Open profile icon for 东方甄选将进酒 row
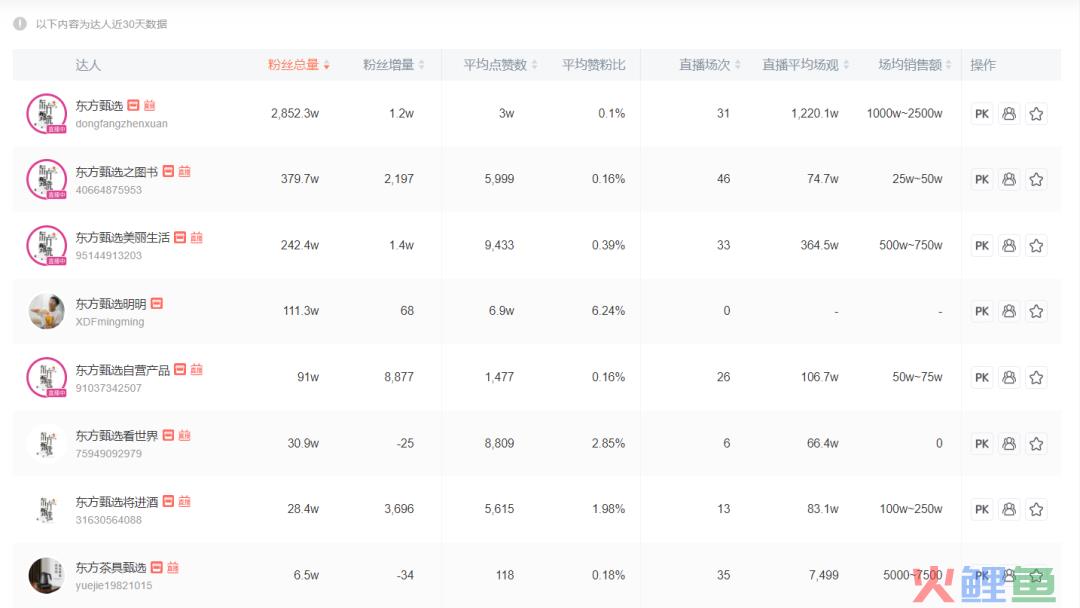This screenshot has width=1080, height=608. 1009,510
